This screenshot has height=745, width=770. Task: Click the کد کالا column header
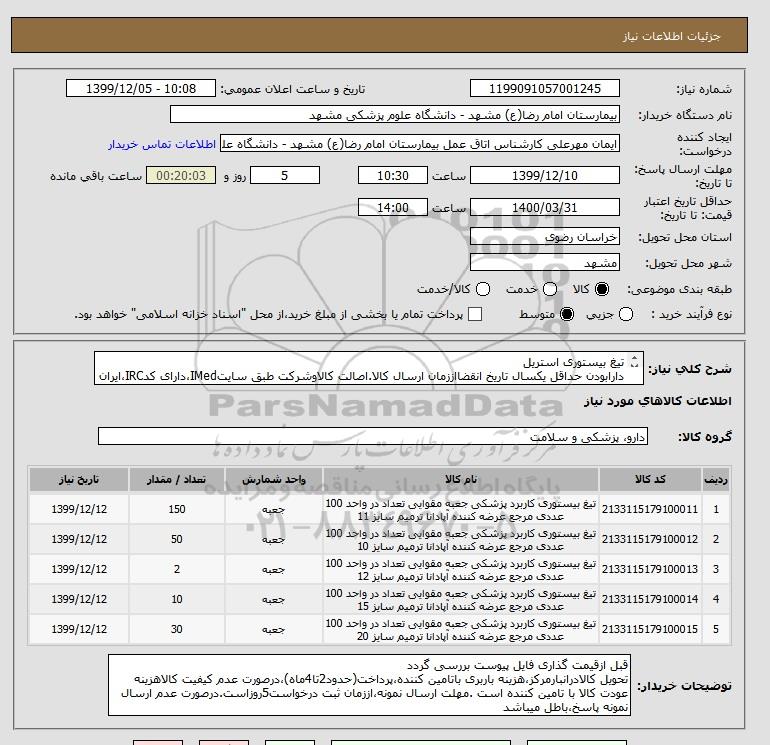650,479
